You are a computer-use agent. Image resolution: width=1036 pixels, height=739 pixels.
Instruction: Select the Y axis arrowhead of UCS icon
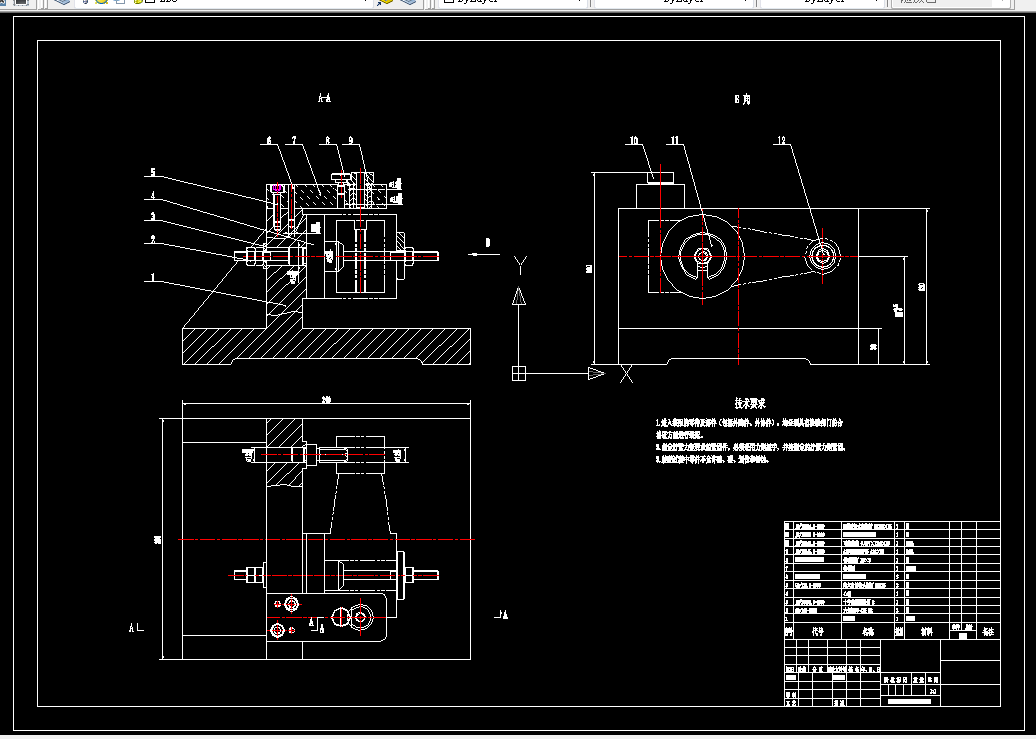coord(519,296)
